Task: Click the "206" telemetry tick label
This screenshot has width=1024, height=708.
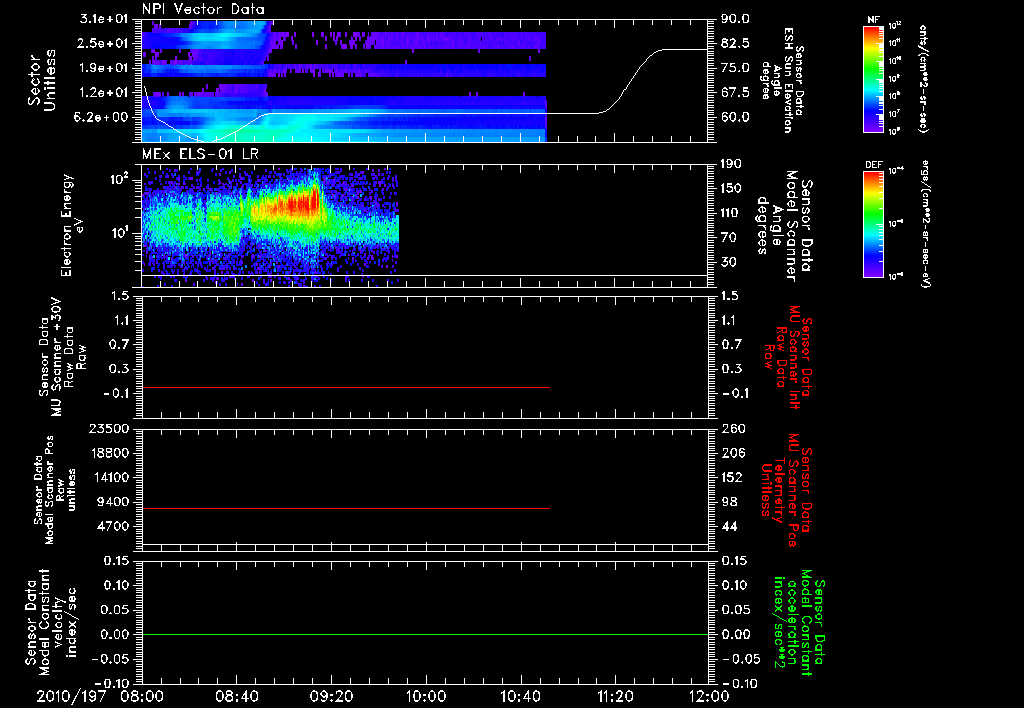Action: [732, 453]
